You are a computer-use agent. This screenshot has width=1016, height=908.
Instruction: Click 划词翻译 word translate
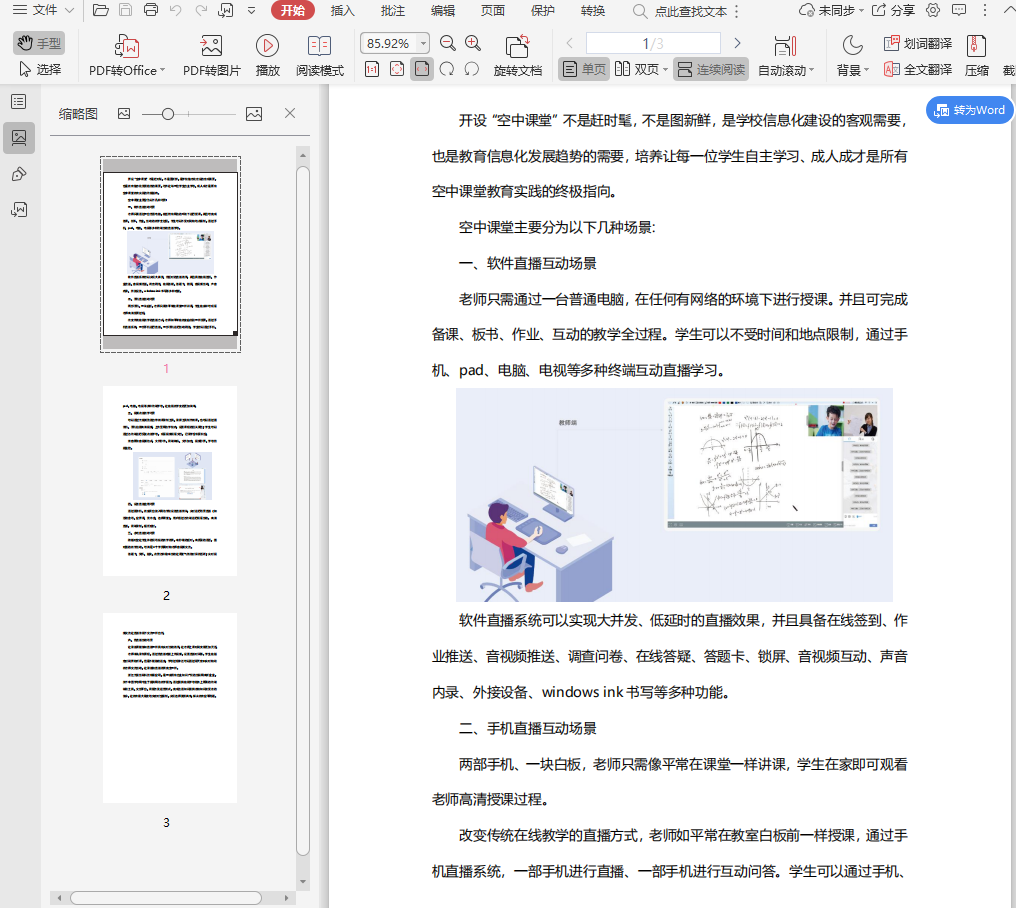[x=918, y=43]
